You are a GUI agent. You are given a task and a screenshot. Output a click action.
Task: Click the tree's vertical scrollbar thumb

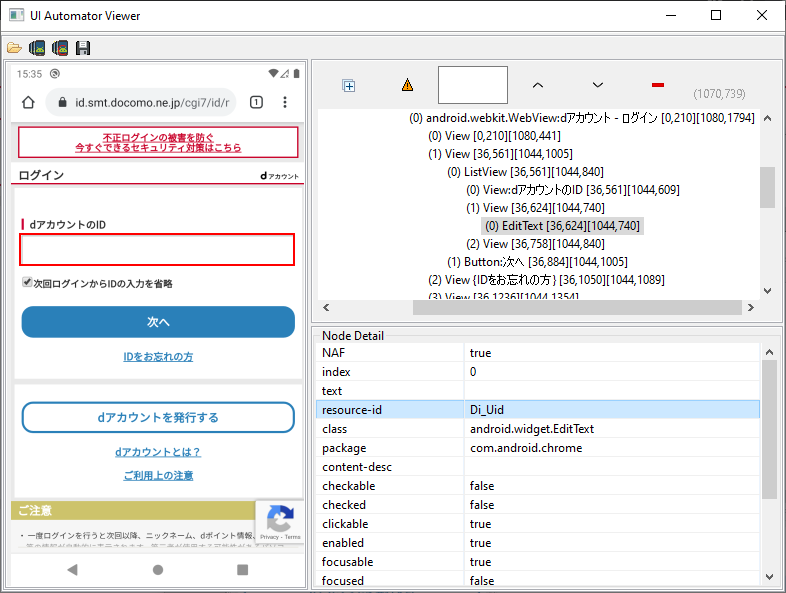[767, 187]
